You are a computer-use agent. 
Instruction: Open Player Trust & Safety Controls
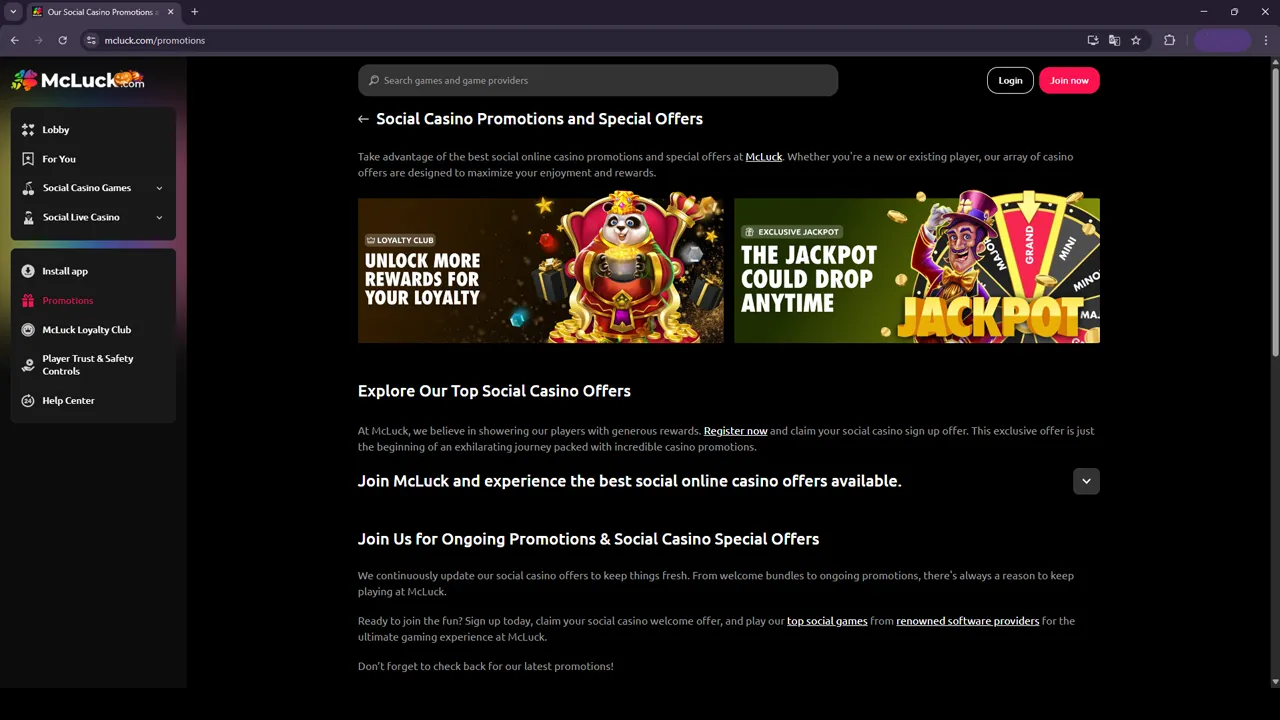tap(87, 365)
